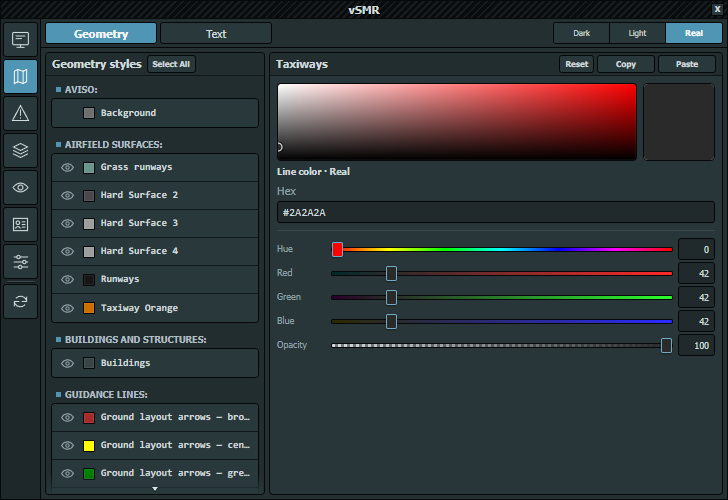Open the sliders settings sidebar section
The width and height of the screenshot is (728, 500).
click(x=20, y=262)
